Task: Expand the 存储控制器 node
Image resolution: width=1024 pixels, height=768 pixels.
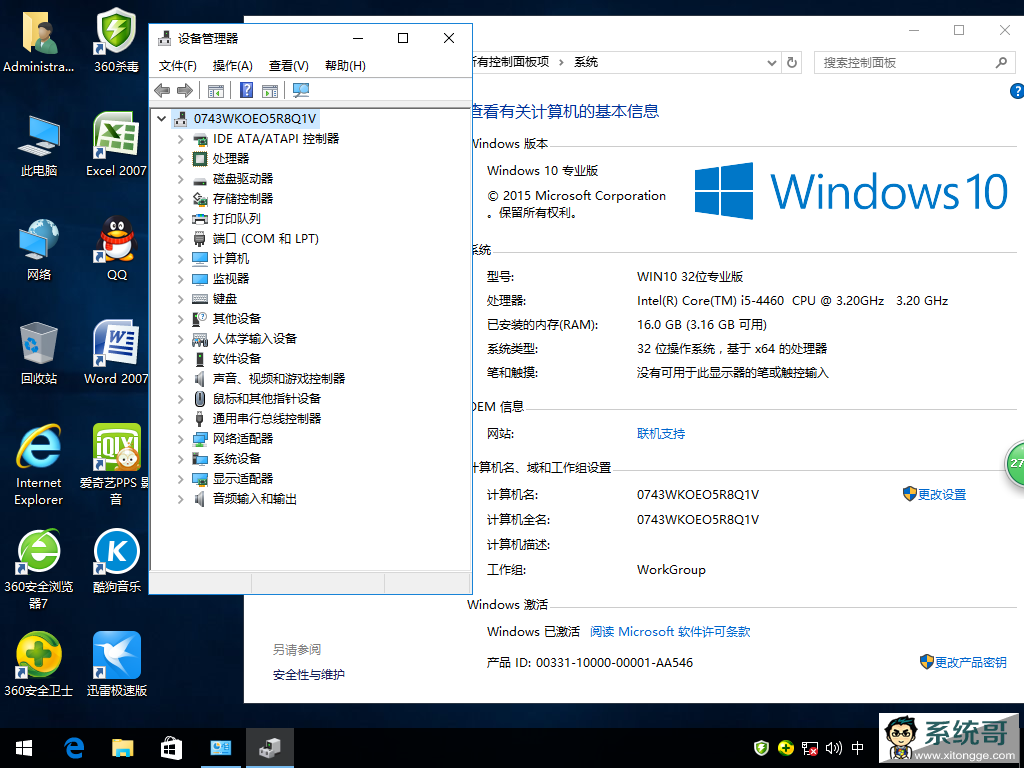Action: pos(180,199)
